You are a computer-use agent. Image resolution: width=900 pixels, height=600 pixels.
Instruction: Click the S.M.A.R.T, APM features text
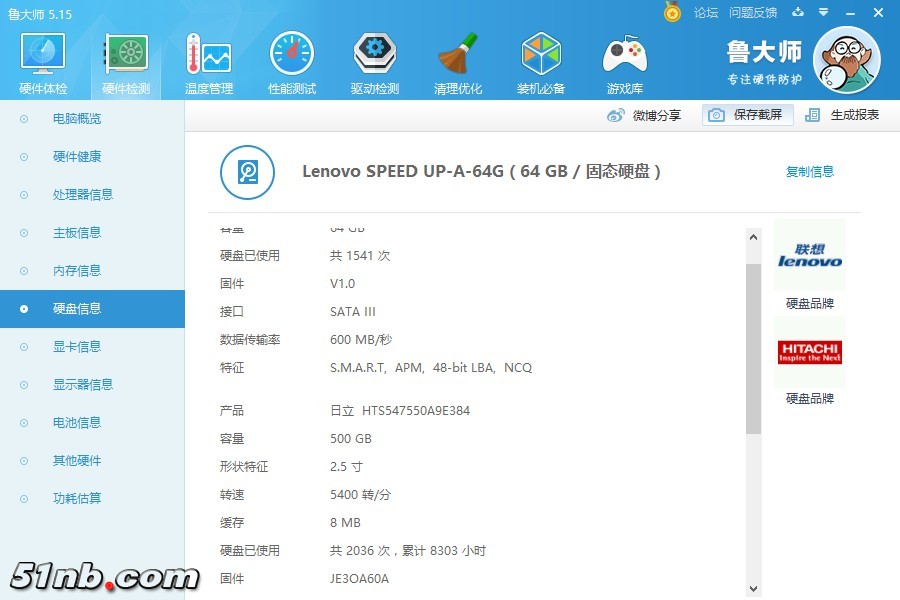coord(431,367)
